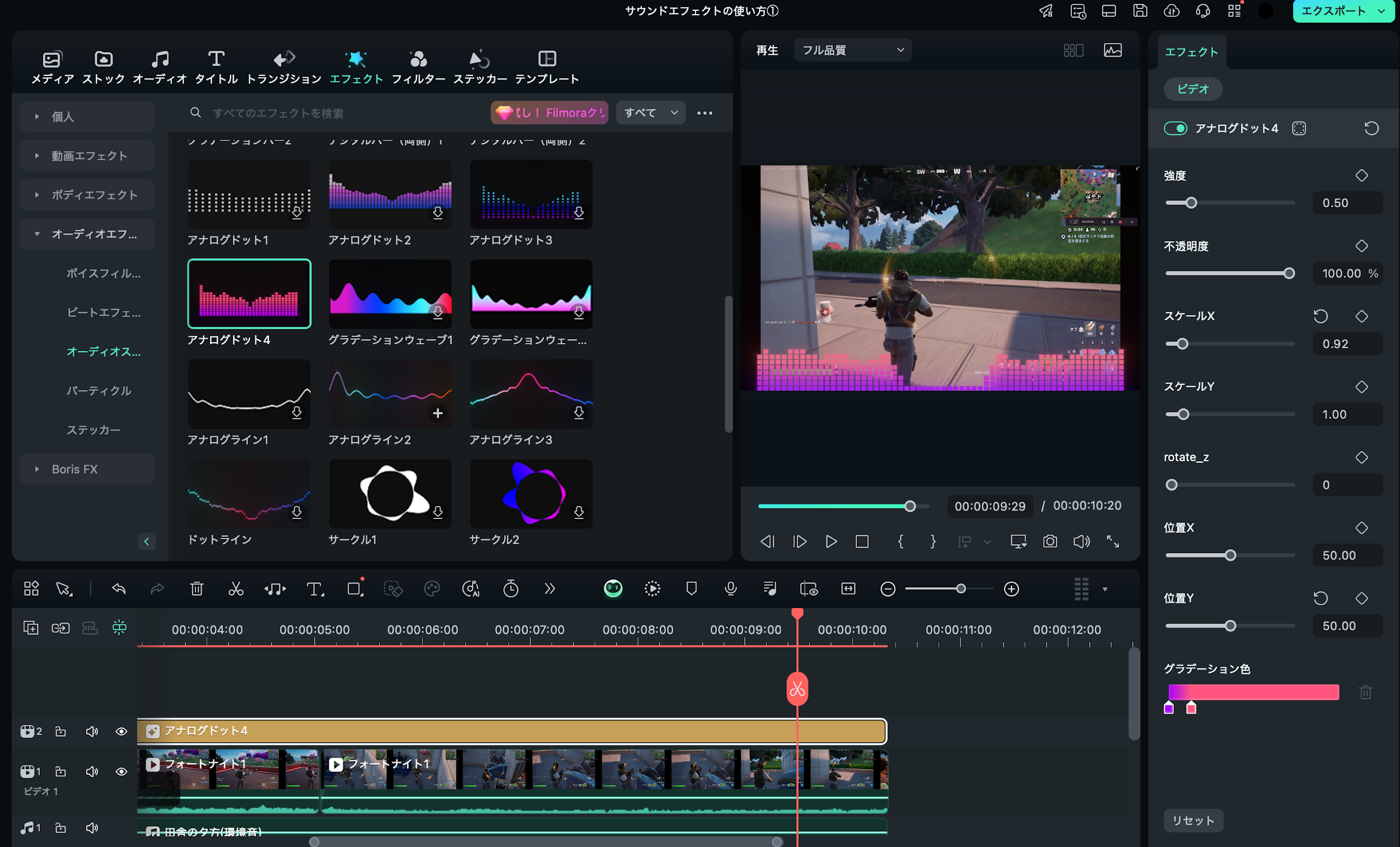This screenshot has width=1400, height=847.
Task: Click the audio stretch icon in toolbar
Action: tap(275, 589)
